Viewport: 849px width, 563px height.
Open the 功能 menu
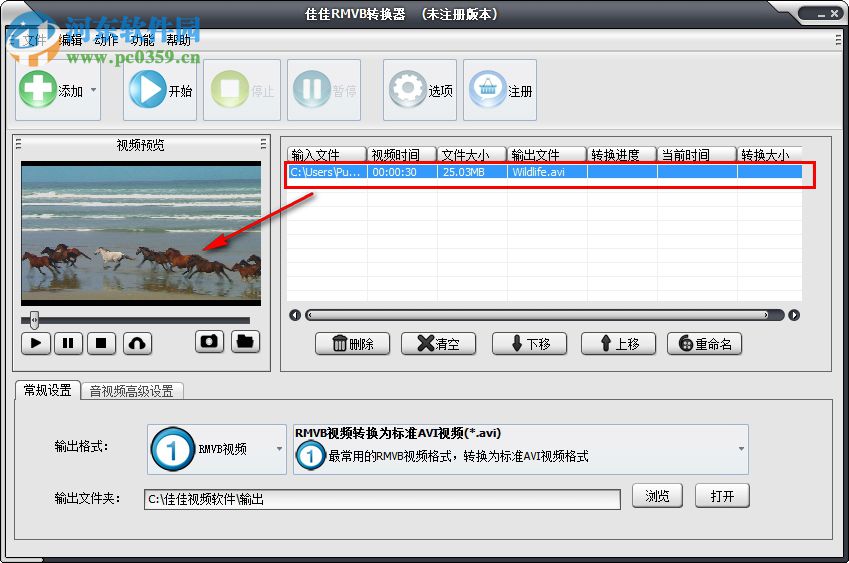142,40
